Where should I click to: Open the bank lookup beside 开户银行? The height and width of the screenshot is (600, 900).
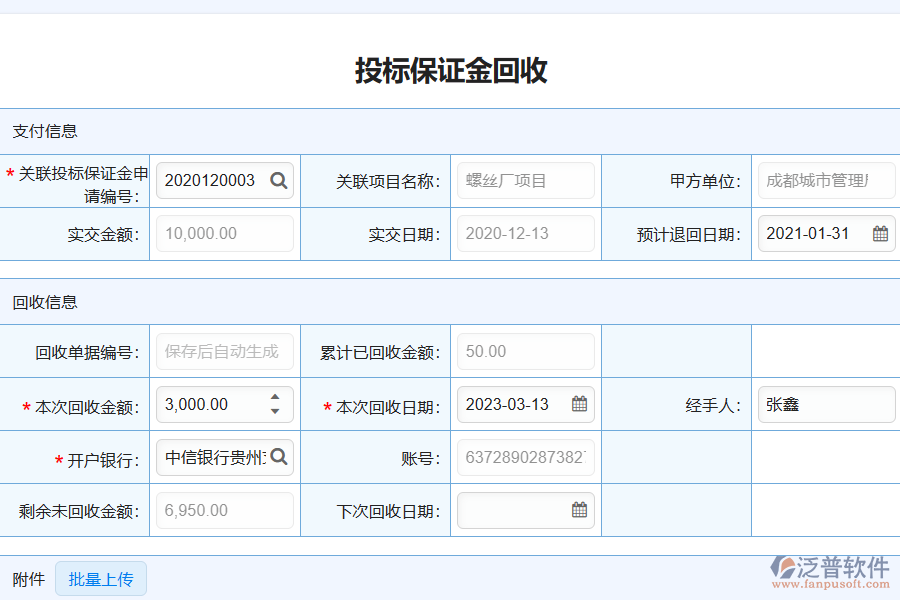pyautogui.click(x=279, y=457)
